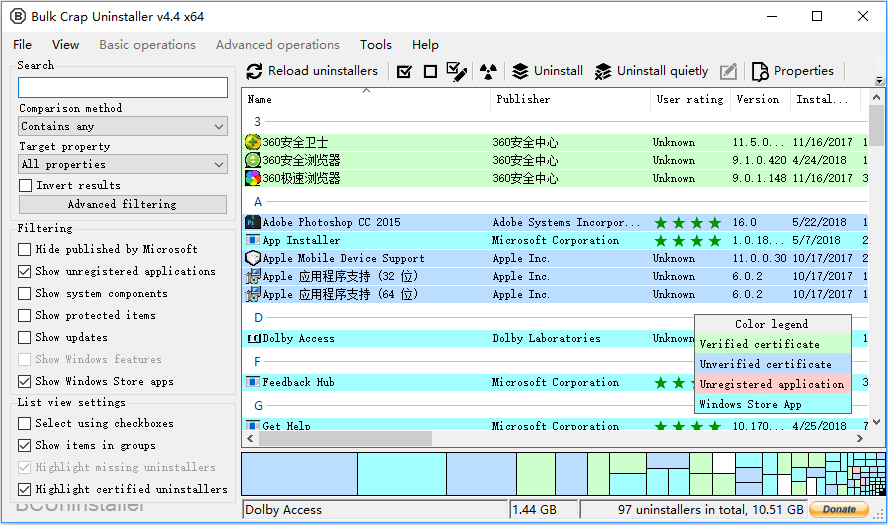Click the App Installer row icon

pyautogui.click(x=253, y=240)
